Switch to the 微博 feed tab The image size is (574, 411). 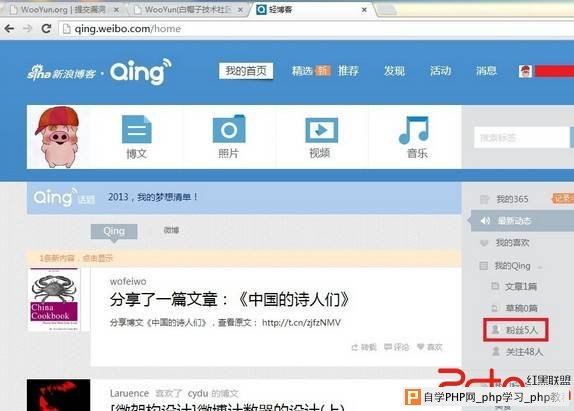tap(171, 230)
